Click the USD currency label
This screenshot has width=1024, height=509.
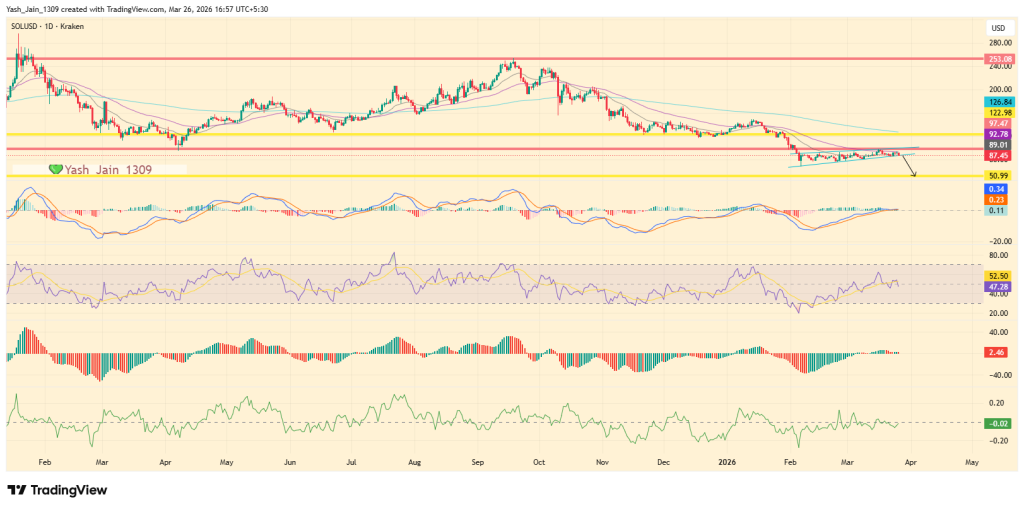click(997, 28)
